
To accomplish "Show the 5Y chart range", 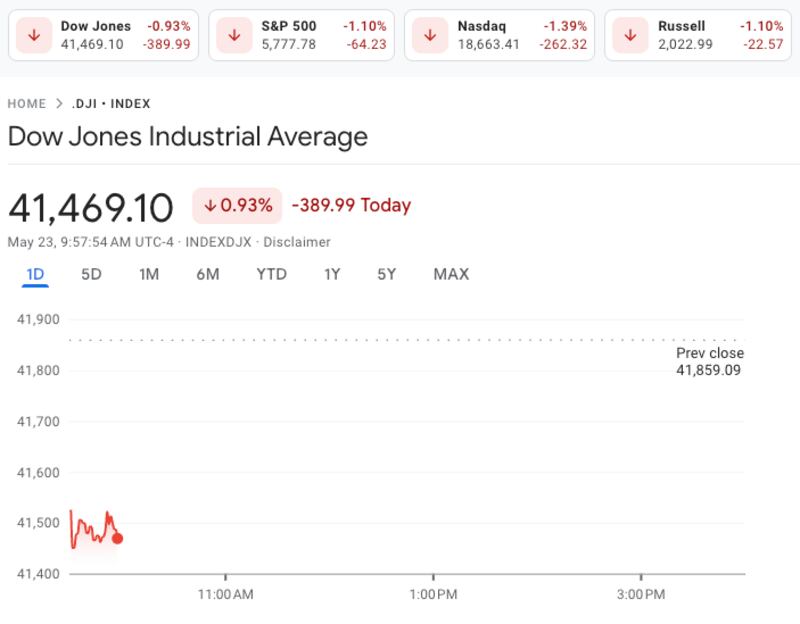I will coord(387,274).
